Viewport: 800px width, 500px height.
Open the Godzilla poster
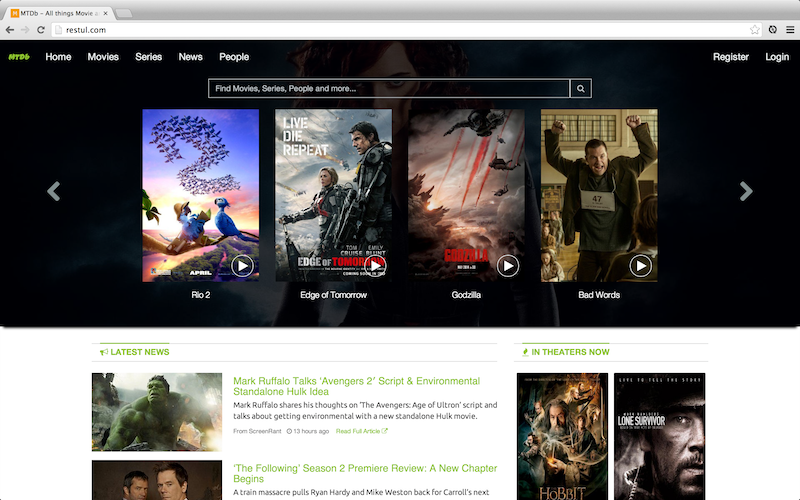[466, 195]
